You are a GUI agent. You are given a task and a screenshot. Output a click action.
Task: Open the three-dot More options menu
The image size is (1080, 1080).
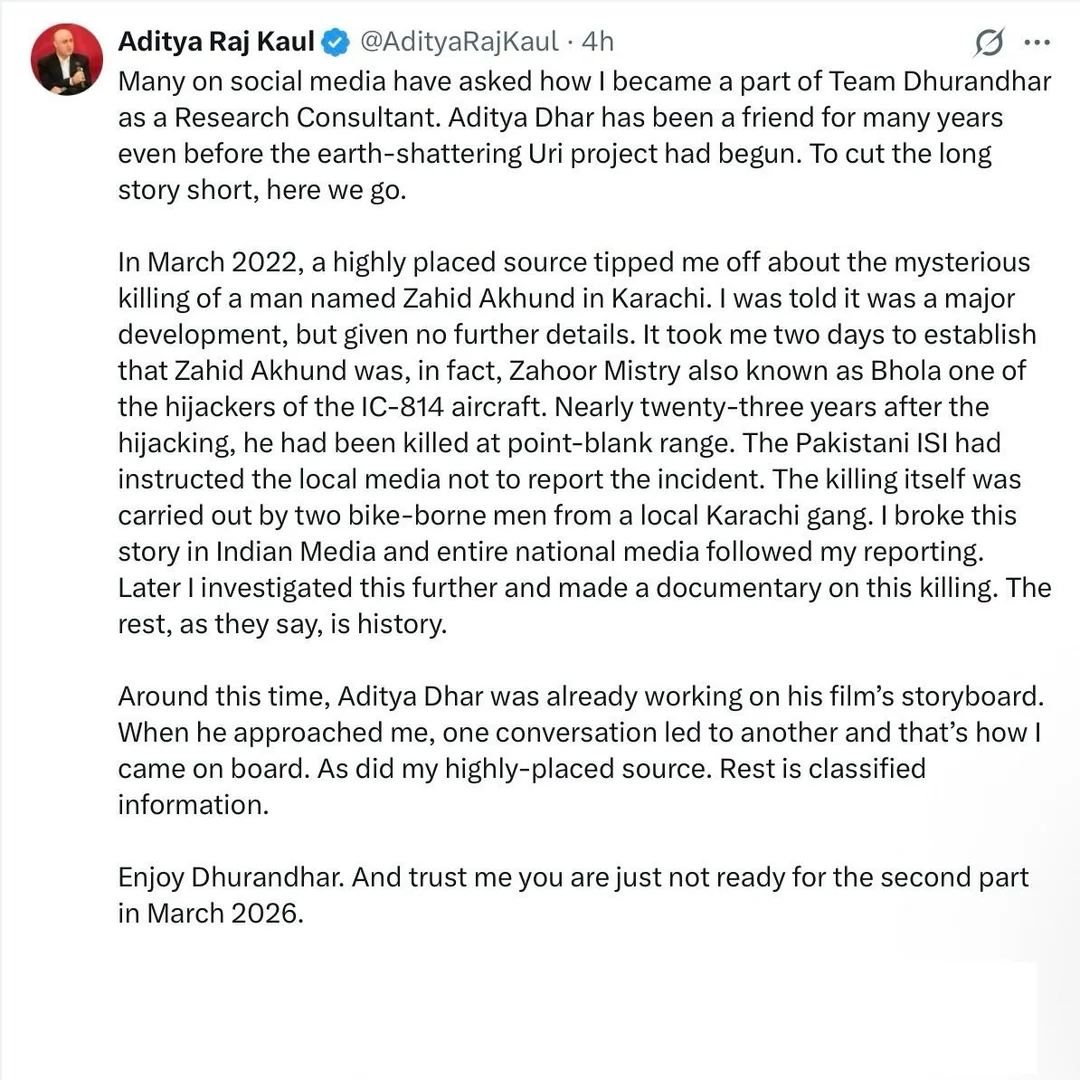coord(1039,43)
